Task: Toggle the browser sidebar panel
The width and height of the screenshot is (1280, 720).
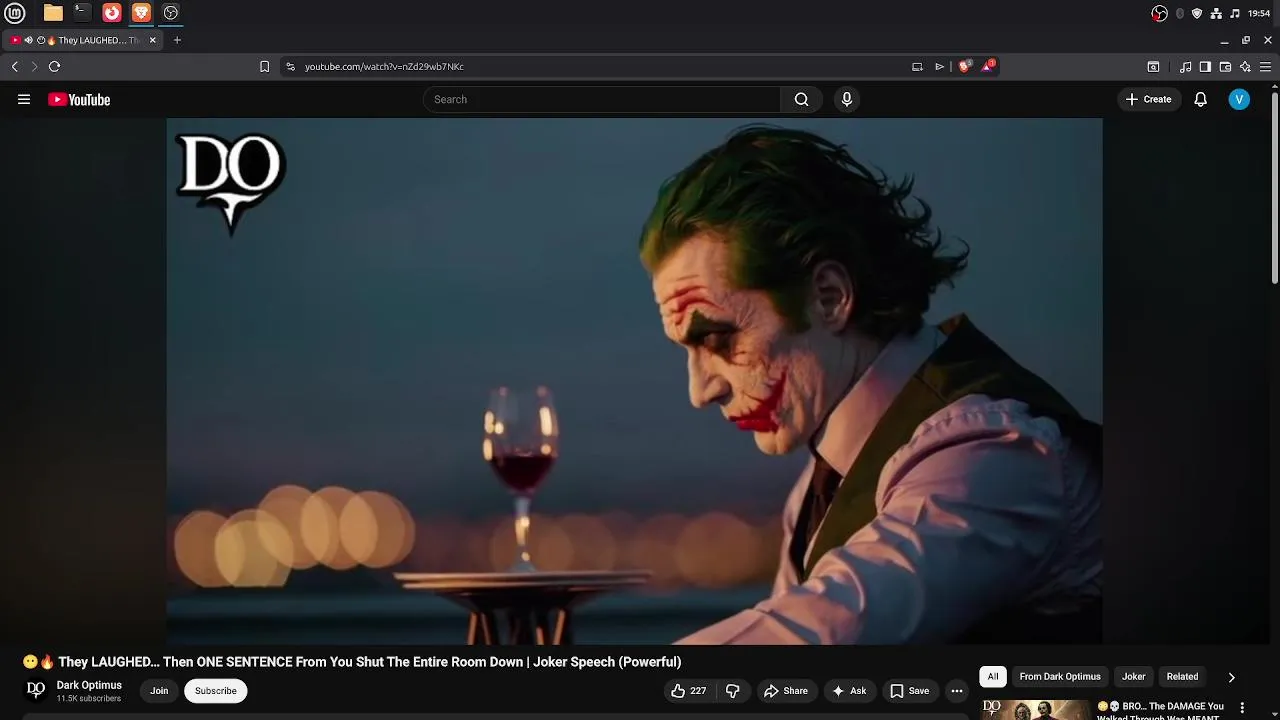Action: [1205, 67]
